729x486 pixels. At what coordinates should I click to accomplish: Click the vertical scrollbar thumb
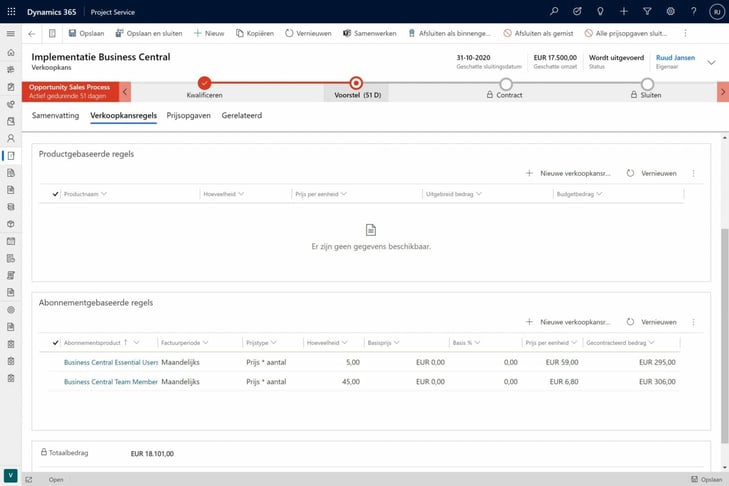(724, 335)
